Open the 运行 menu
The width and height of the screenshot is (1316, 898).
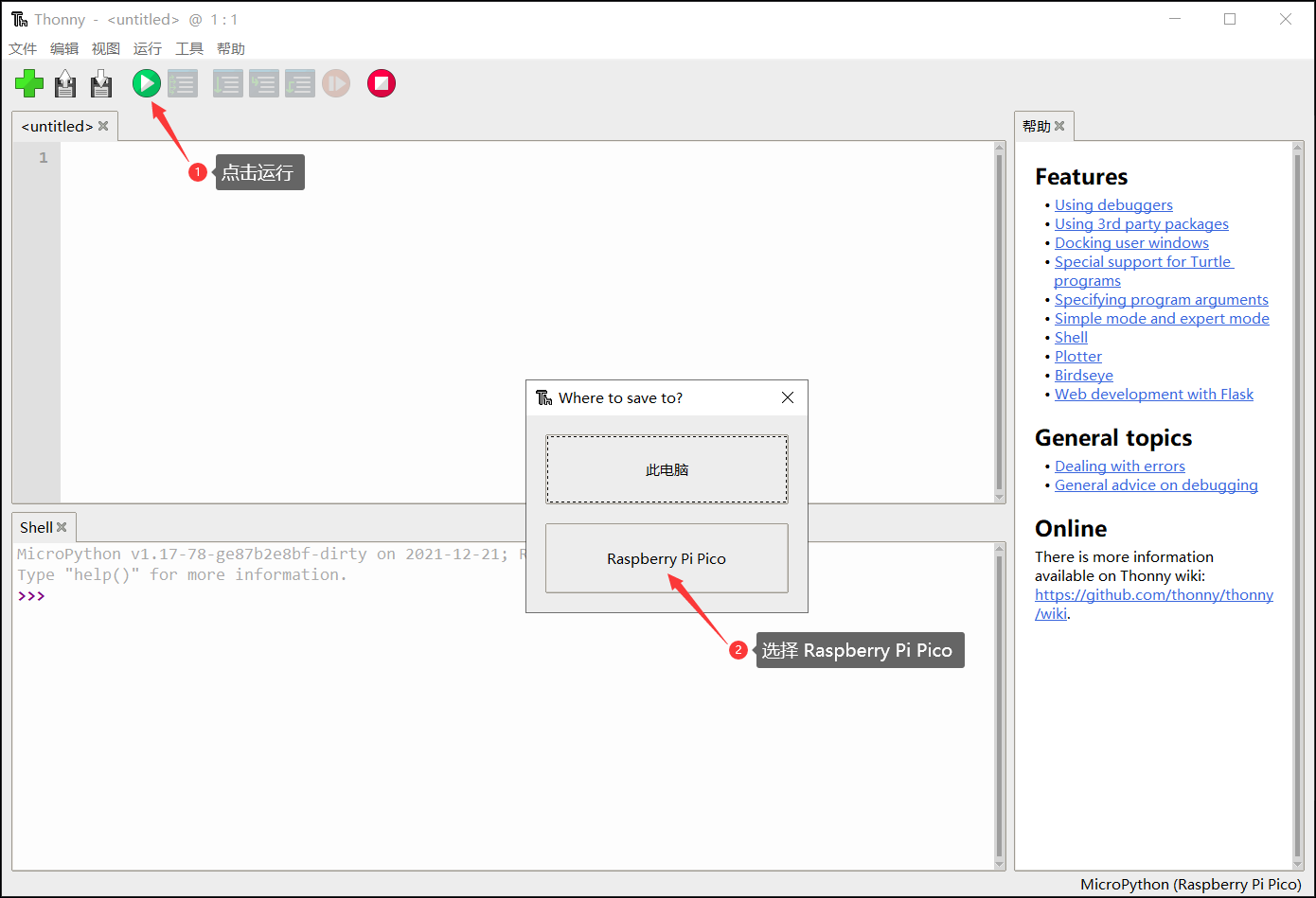pyautogui.click(x=148, y=48)
